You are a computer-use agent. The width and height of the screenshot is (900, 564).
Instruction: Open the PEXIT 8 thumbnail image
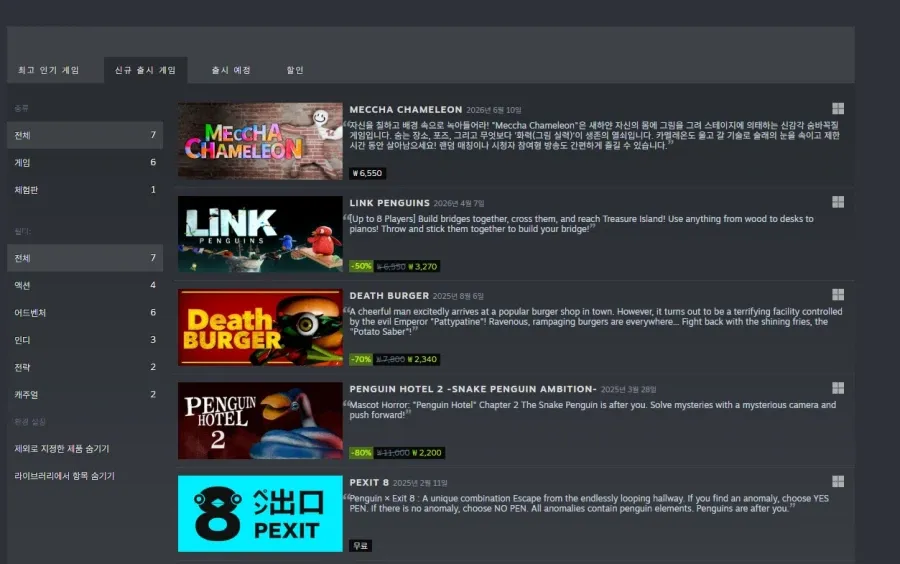pos(260,514)
